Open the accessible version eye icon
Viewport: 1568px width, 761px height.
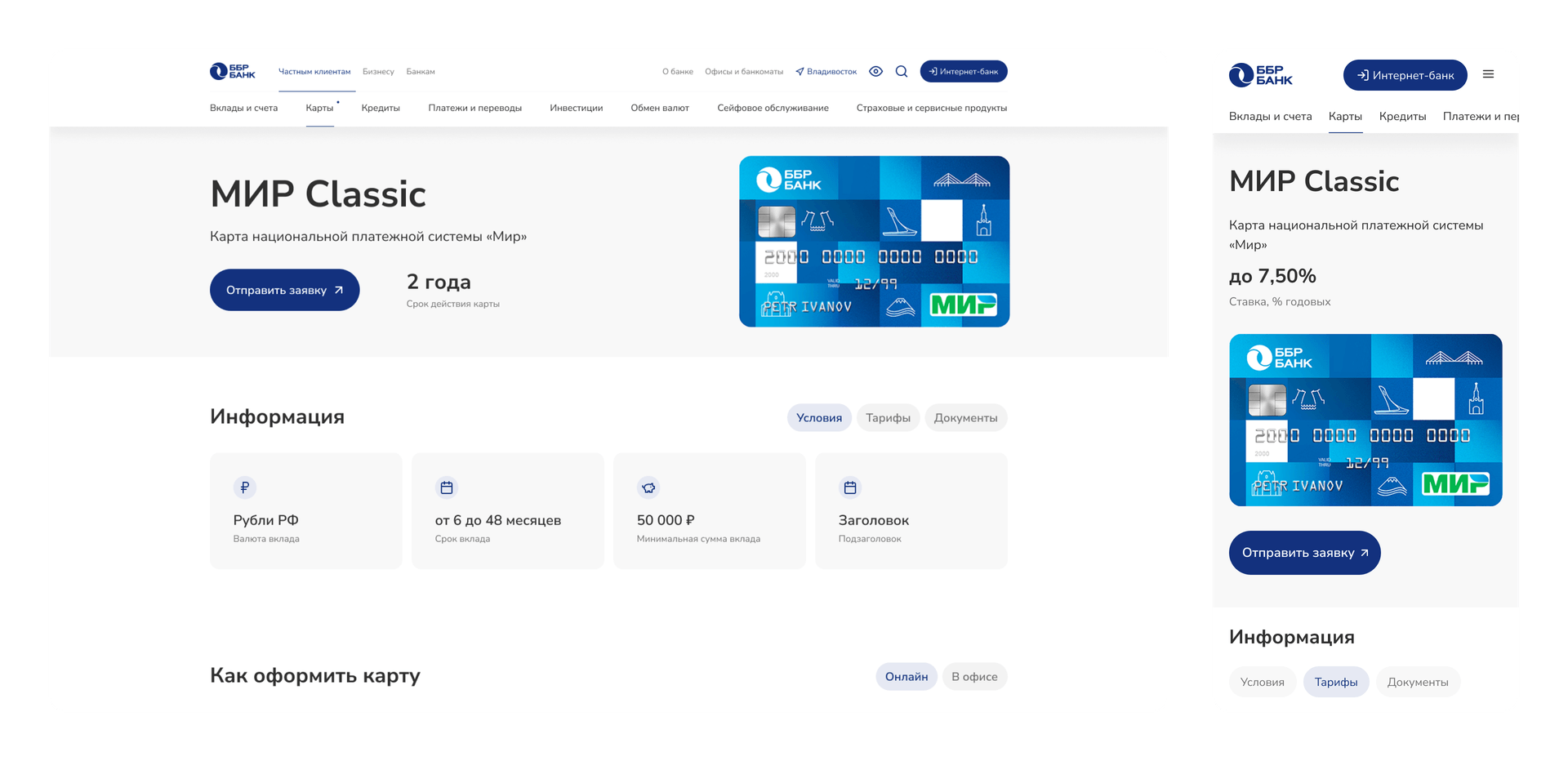pyautogui.click(x=875, y=72)
